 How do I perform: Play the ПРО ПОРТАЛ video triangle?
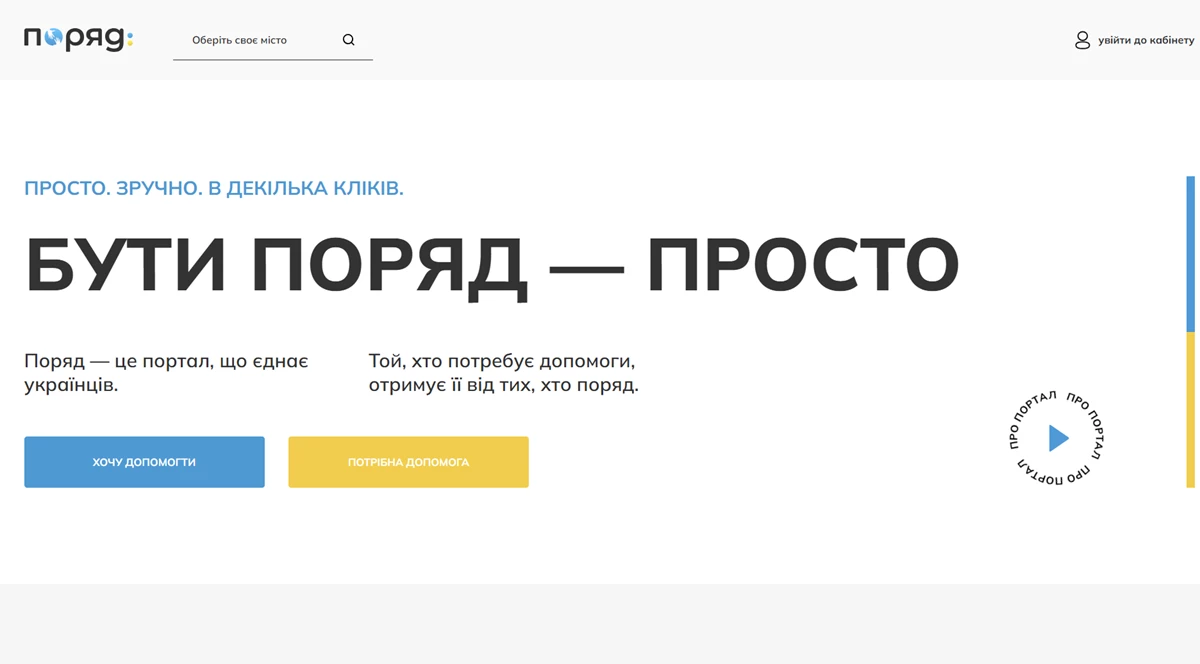[1058, 438]
